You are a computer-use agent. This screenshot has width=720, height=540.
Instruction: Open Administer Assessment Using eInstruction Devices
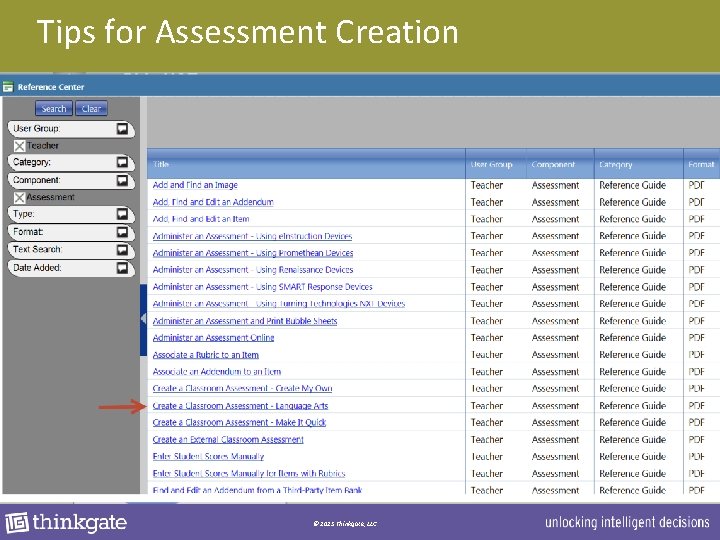click(x=252, y=236)
